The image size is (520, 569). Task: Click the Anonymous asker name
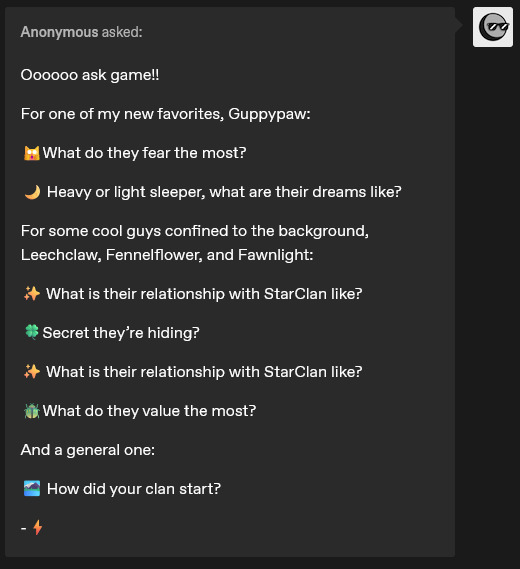pos(59,32)
